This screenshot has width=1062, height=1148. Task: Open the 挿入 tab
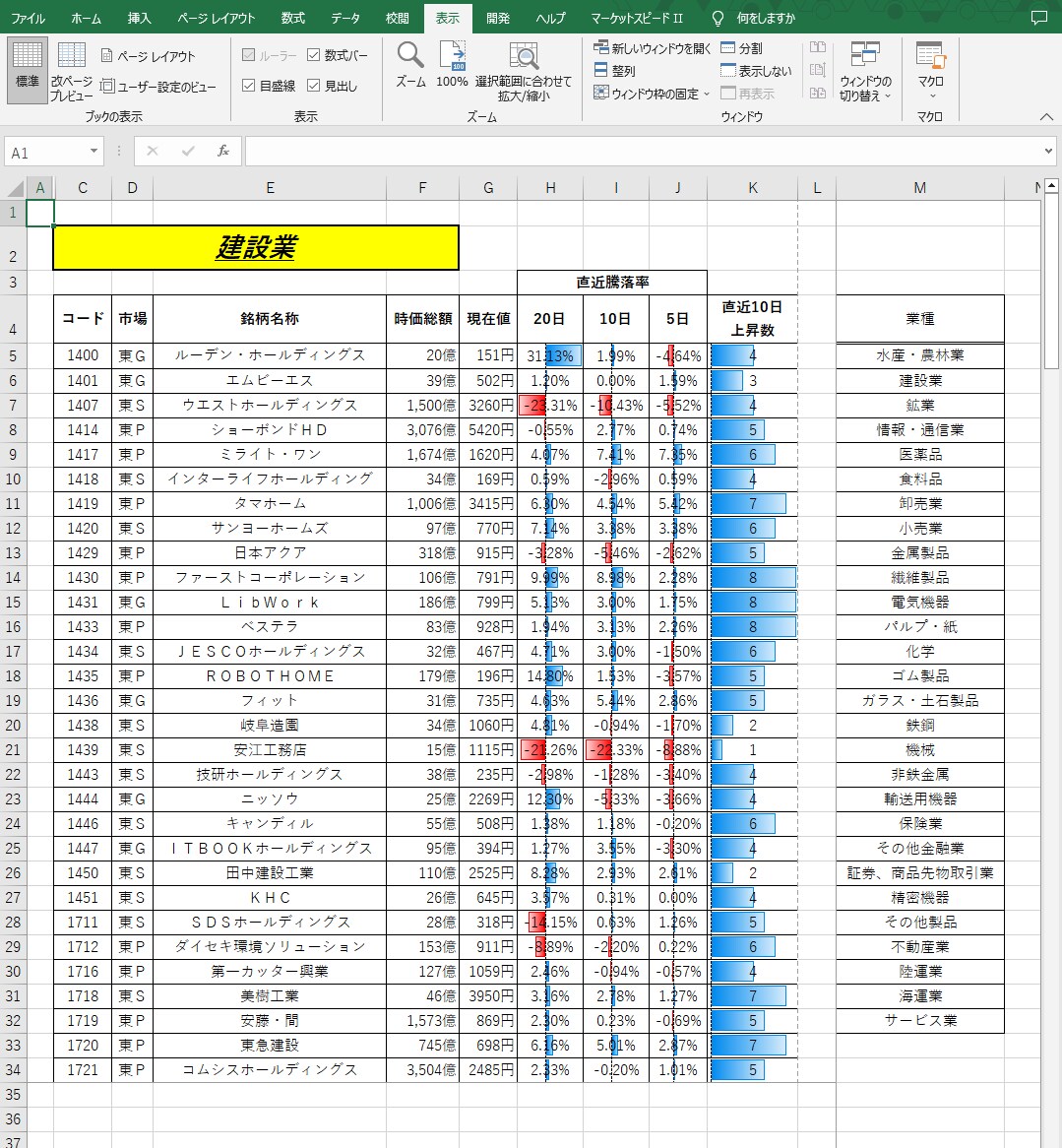point(139,19)
